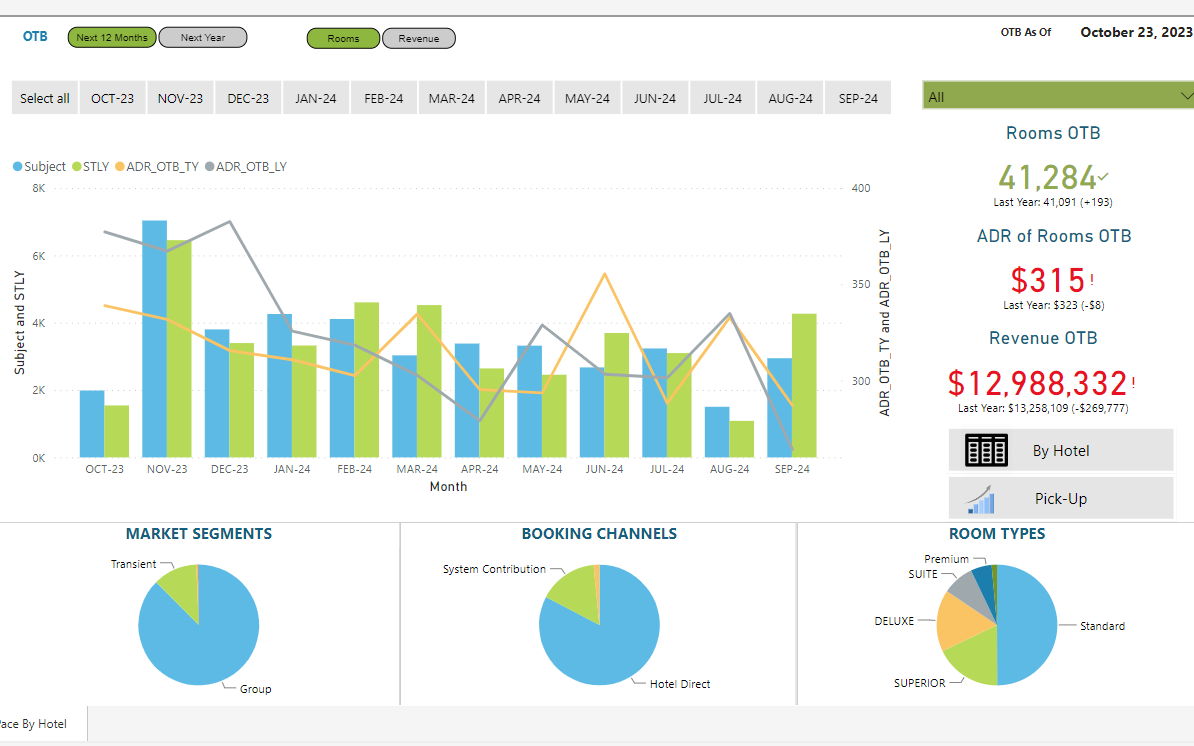The height and width of the screenshot is (746, 1194).
Task: Filter by FEB-24 month
Action: (x=384, y=98)
